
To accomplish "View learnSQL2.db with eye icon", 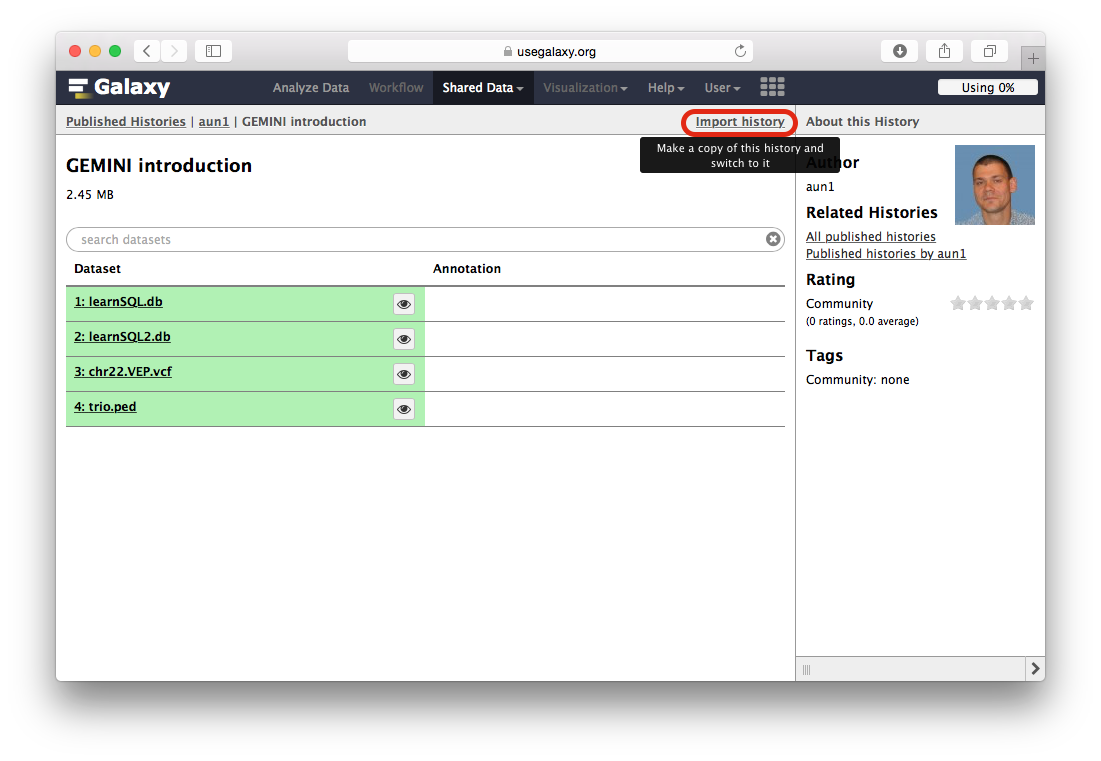I will pyautogui.click(x=404, y=339).
